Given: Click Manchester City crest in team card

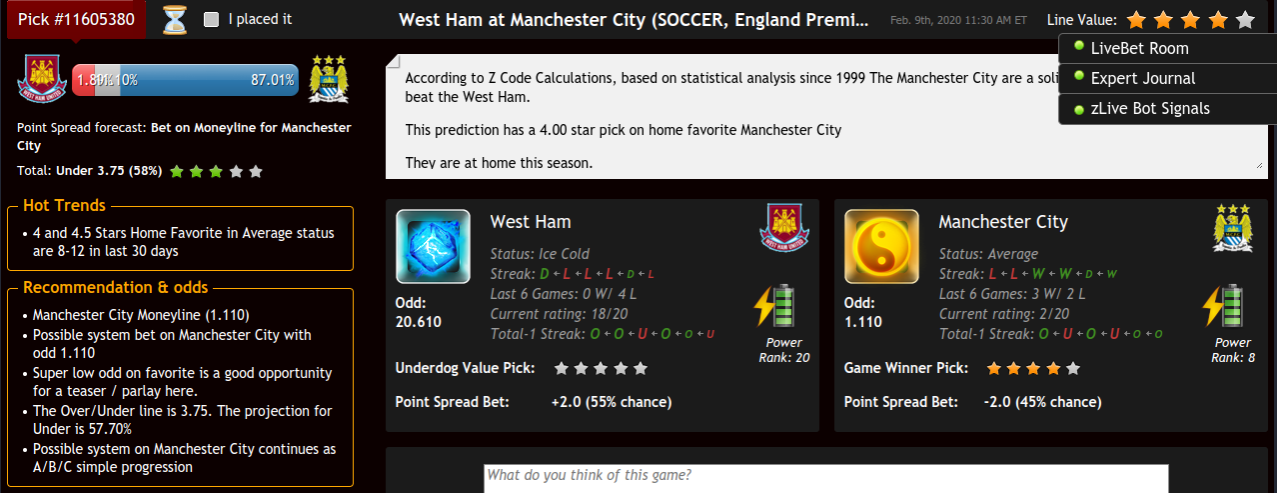Looking at the screenshot, I should pyautogui.click(x=1233, y=227).
